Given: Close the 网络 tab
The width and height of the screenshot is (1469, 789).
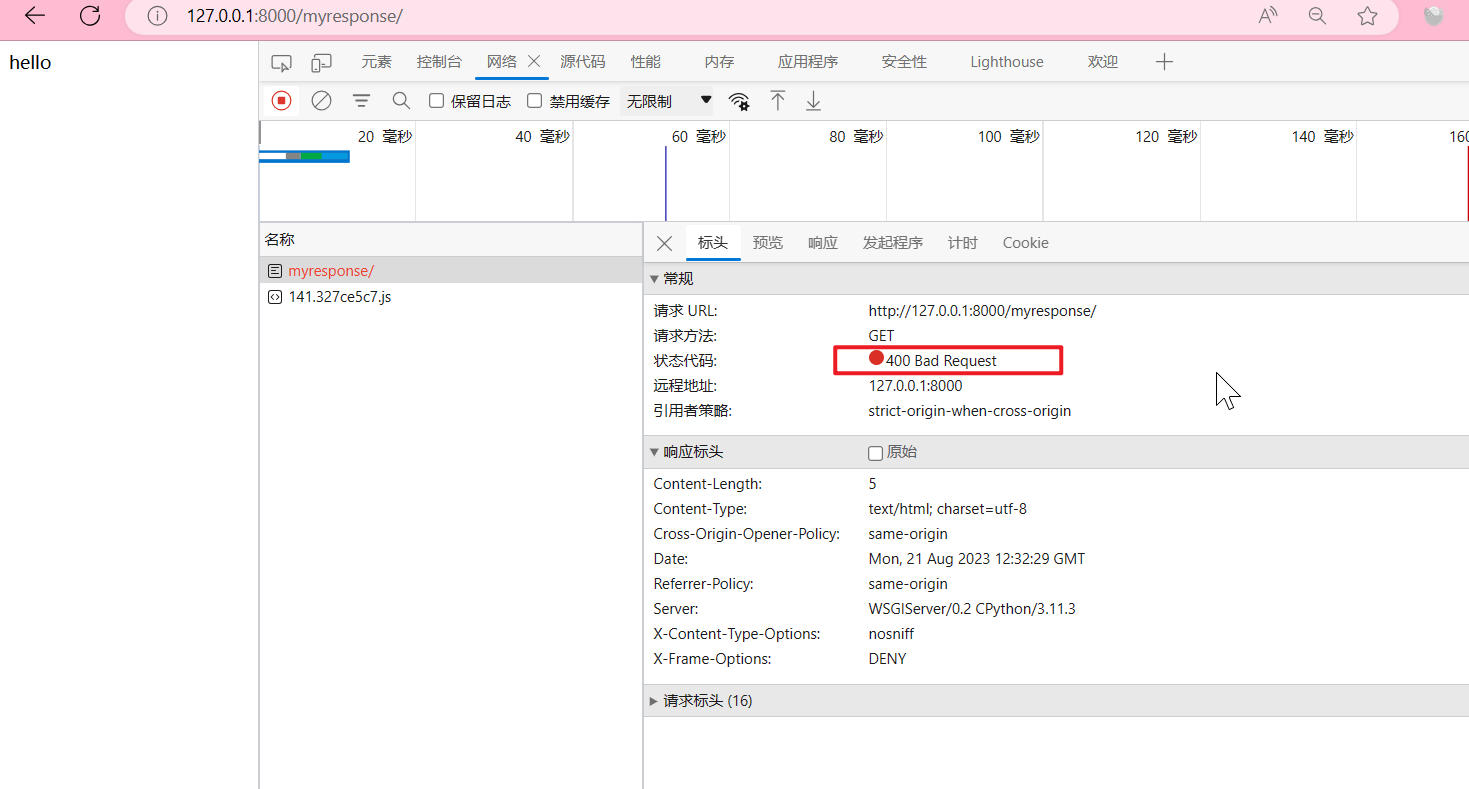Looking at the screenshot, I should tap(534, 61).
